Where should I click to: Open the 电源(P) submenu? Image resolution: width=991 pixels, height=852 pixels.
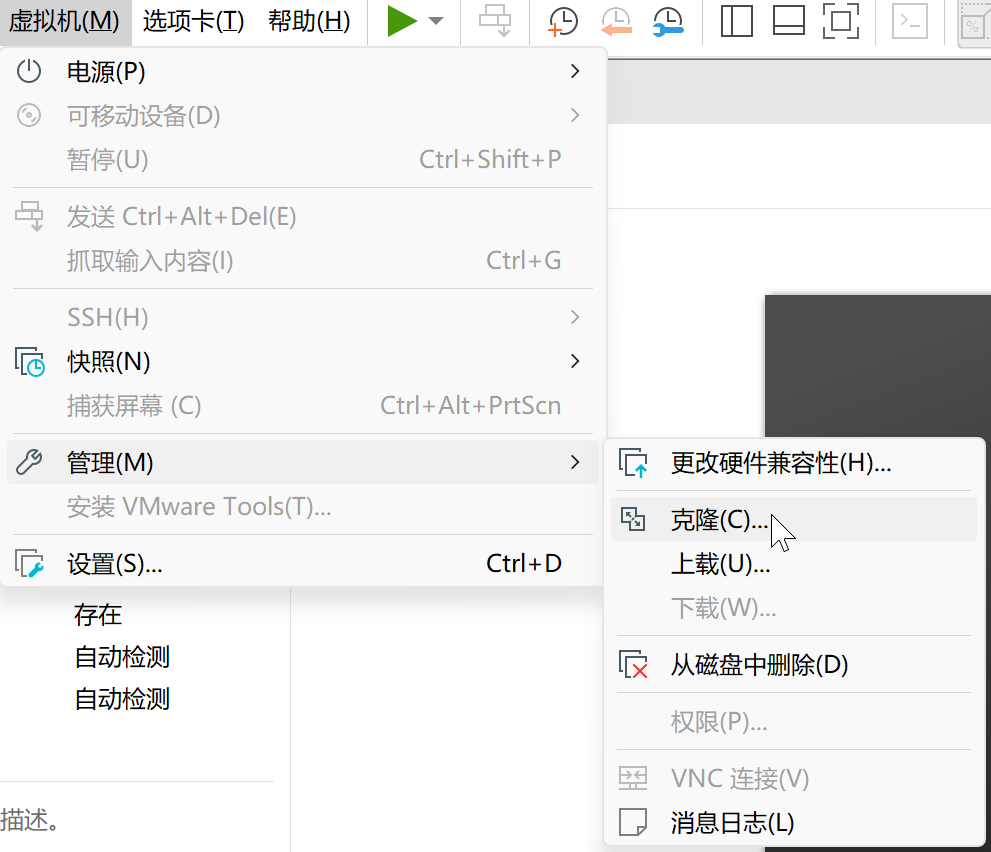(x=303, y=71)
